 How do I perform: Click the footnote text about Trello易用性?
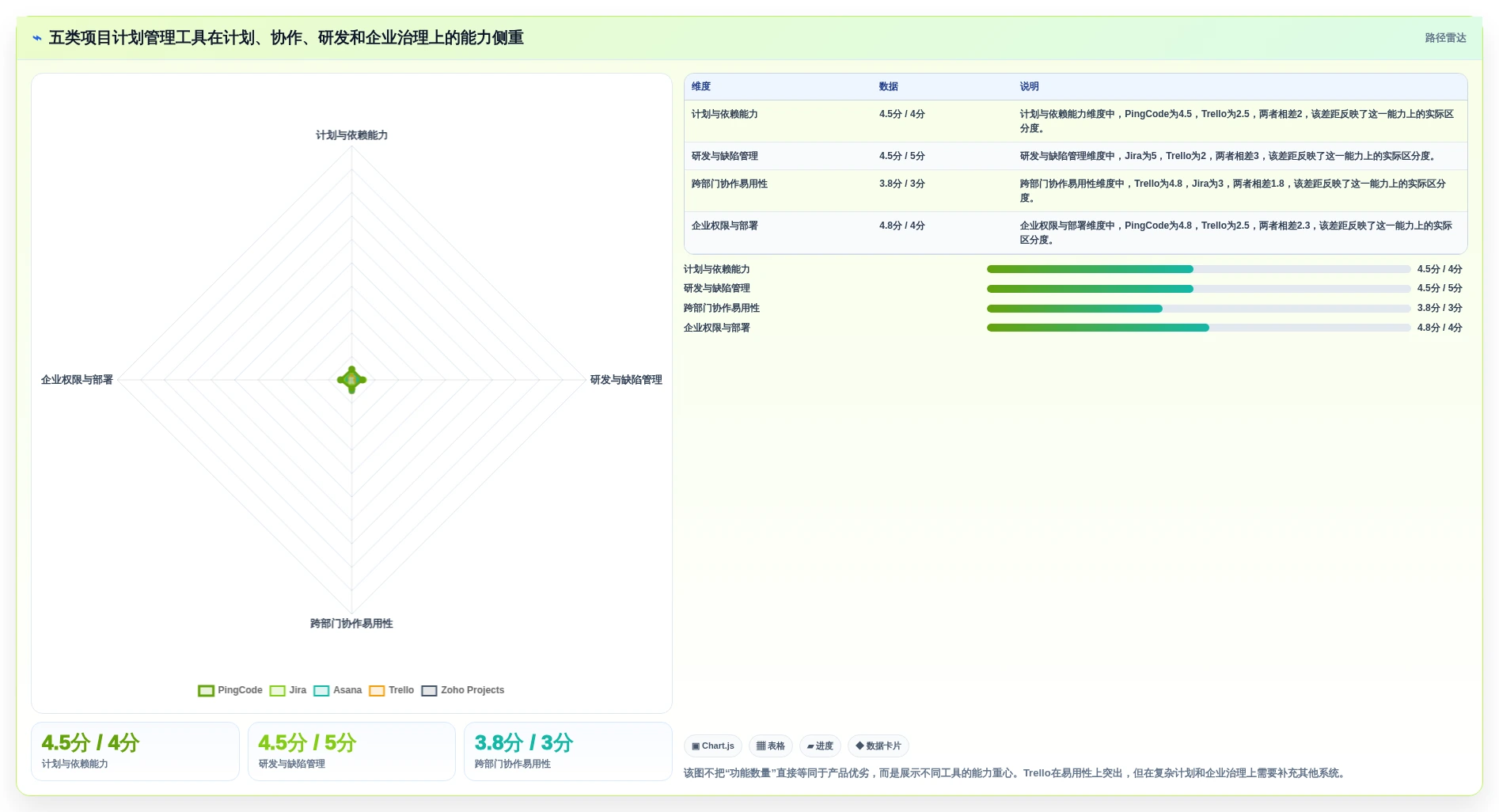[1015, 773]
